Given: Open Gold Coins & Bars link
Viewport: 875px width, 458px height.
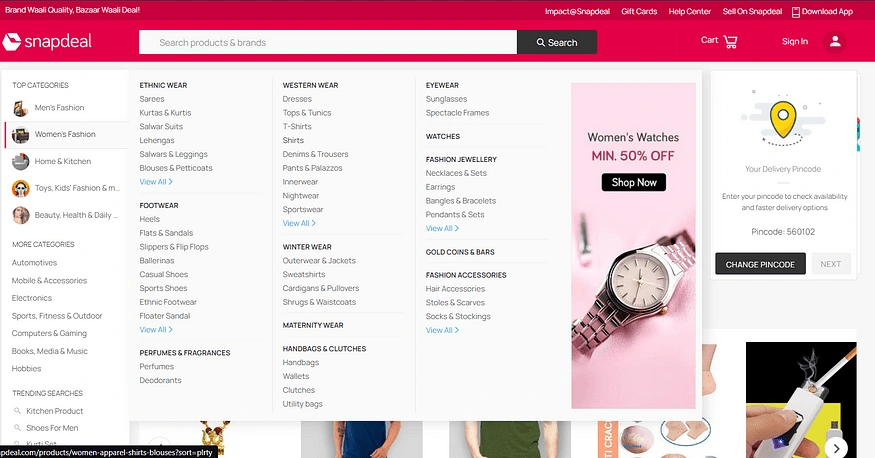Looking at the screenshot, I should (460, 252).
